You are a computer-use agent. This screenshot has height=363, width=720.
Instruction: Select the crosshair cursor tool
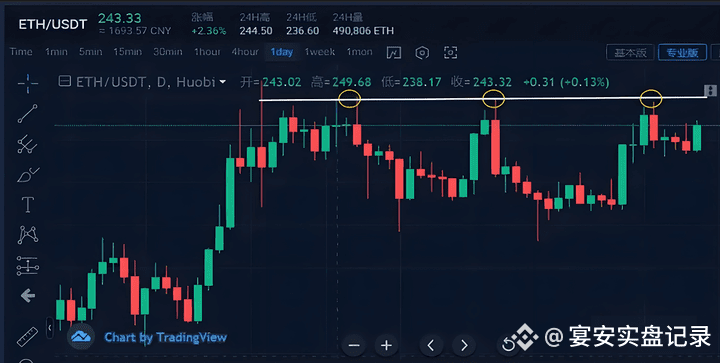pyautogui.click(x=28, y=83)
